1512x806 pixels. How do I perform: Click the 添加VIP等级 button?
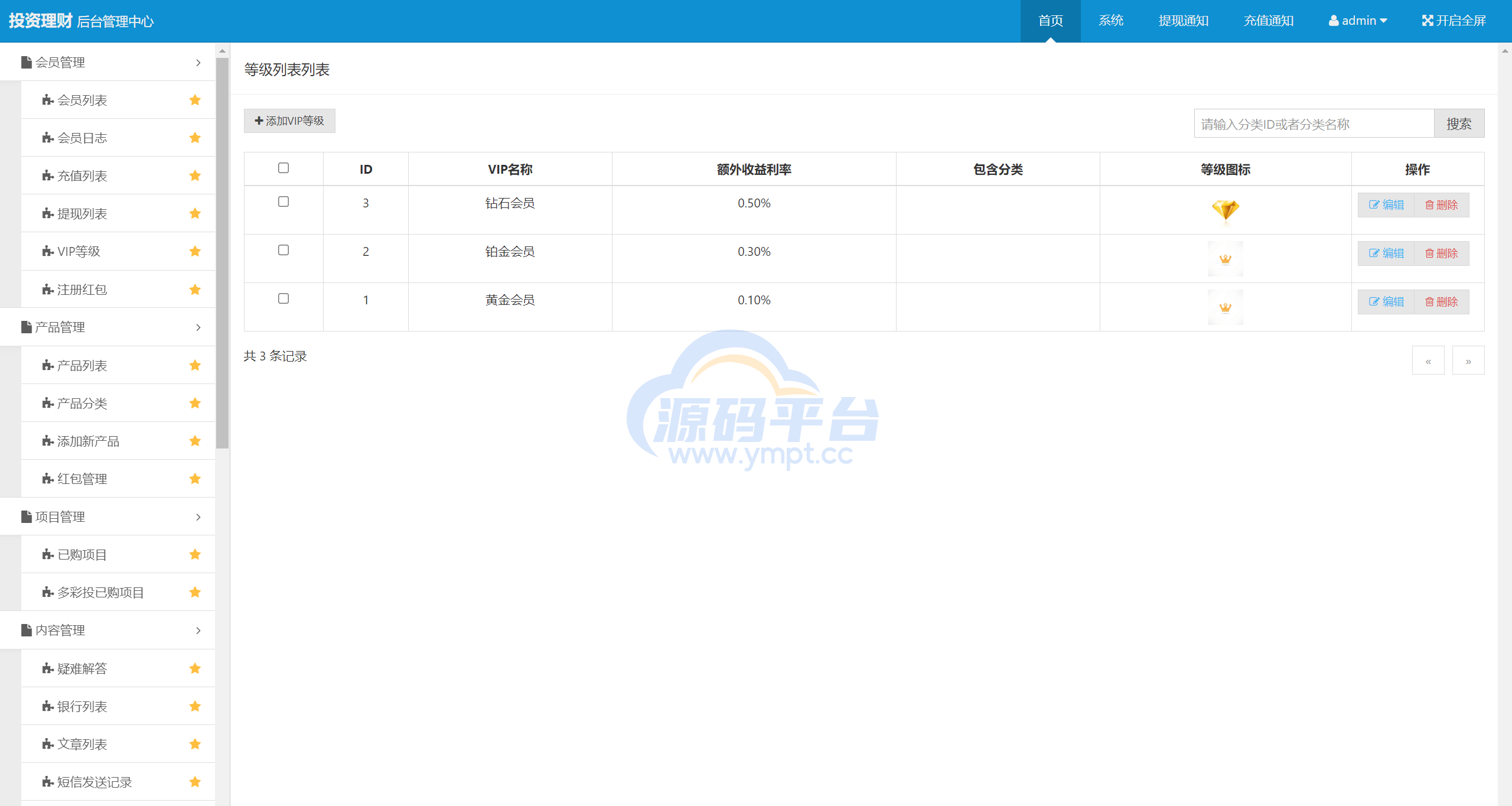tap(289, 121)
